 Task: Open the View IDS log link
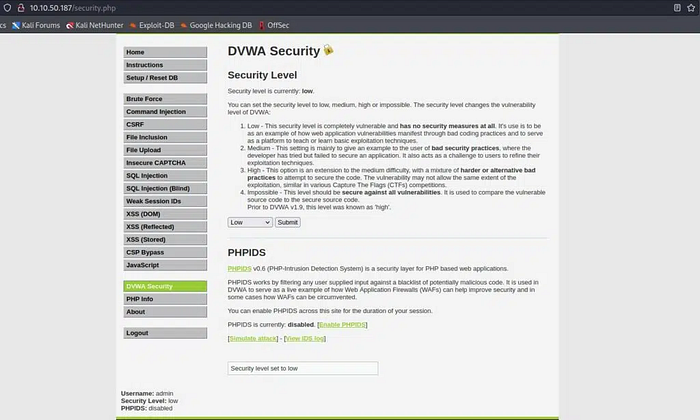[x=305, y=339]
